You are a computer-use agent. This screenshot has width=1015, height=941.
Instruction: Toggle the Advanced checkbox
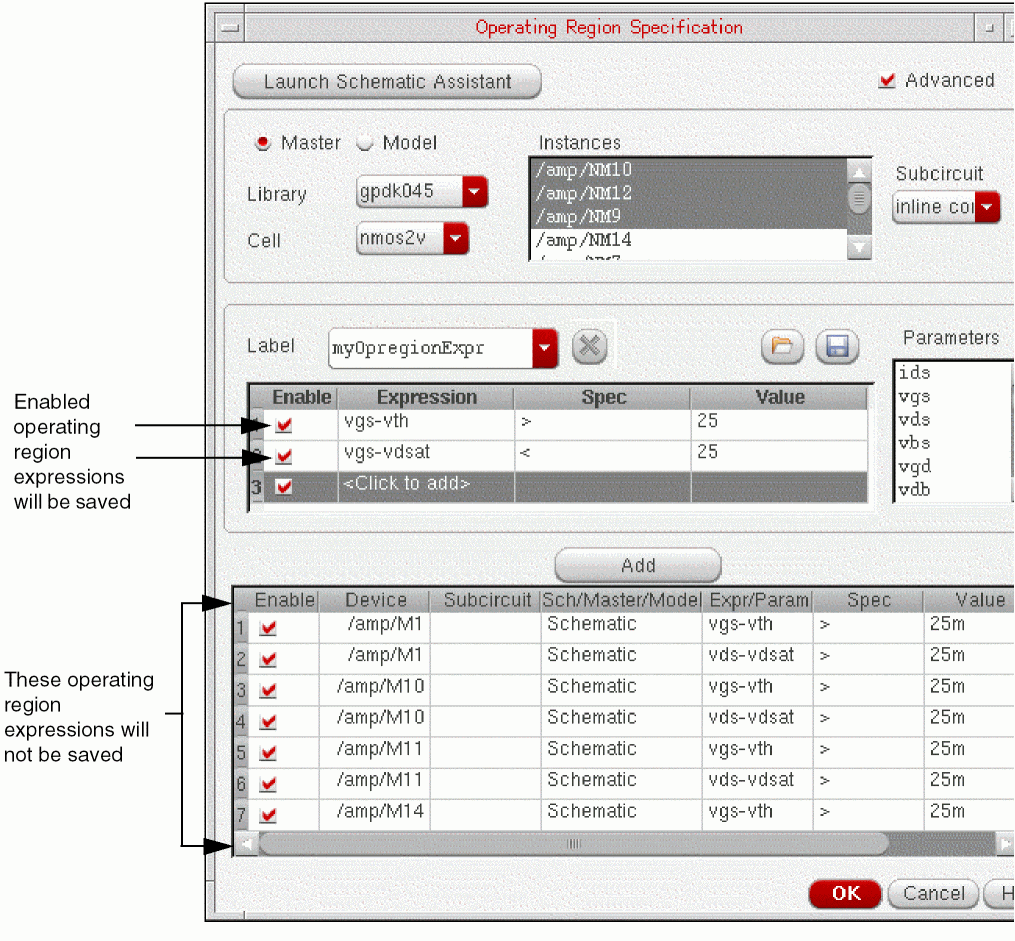(x=887, y=80)
